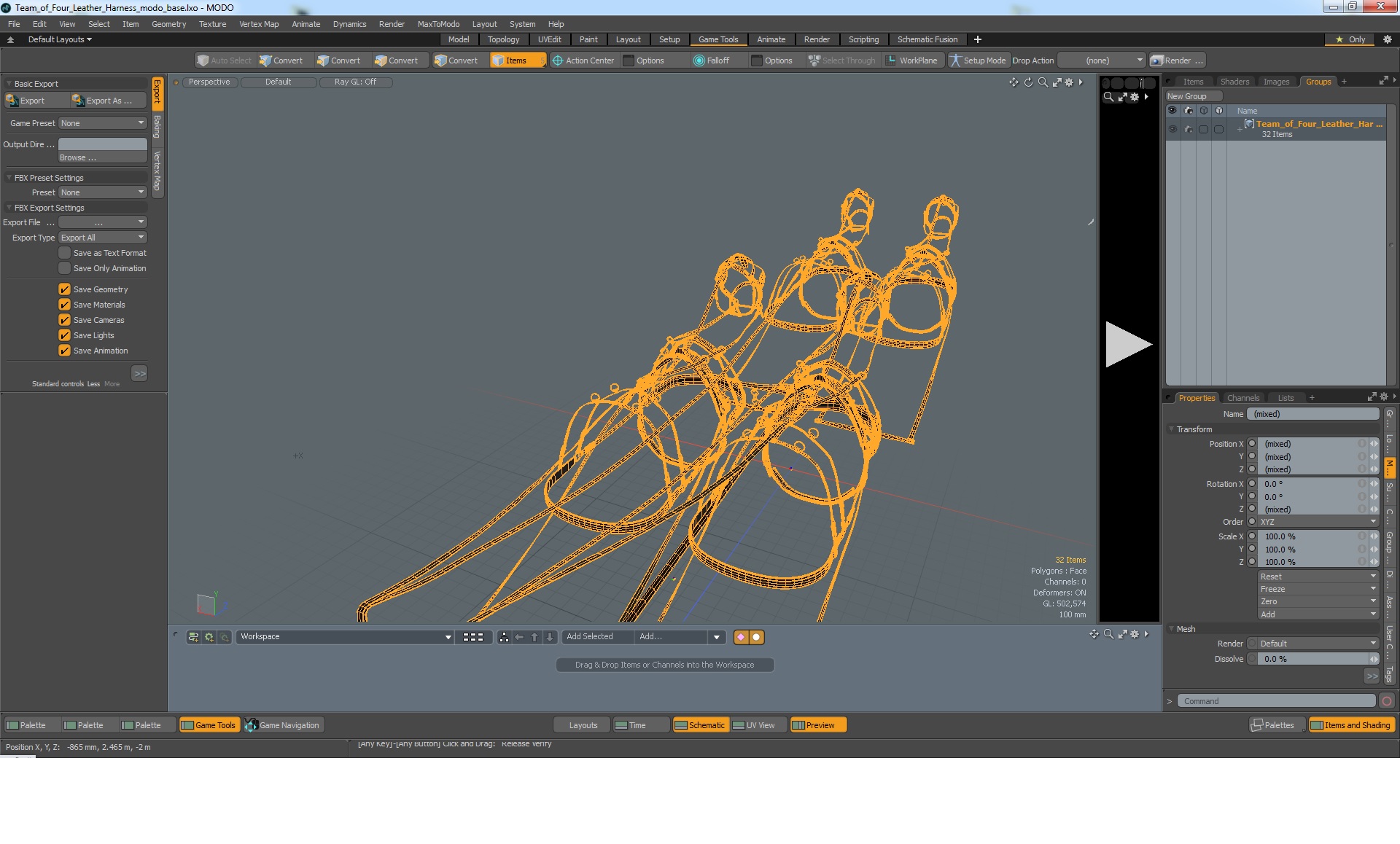Maximize the 3D viewport with expand icon
The width and height of the screenshot is (1400, 844).
click(1057, 82)
